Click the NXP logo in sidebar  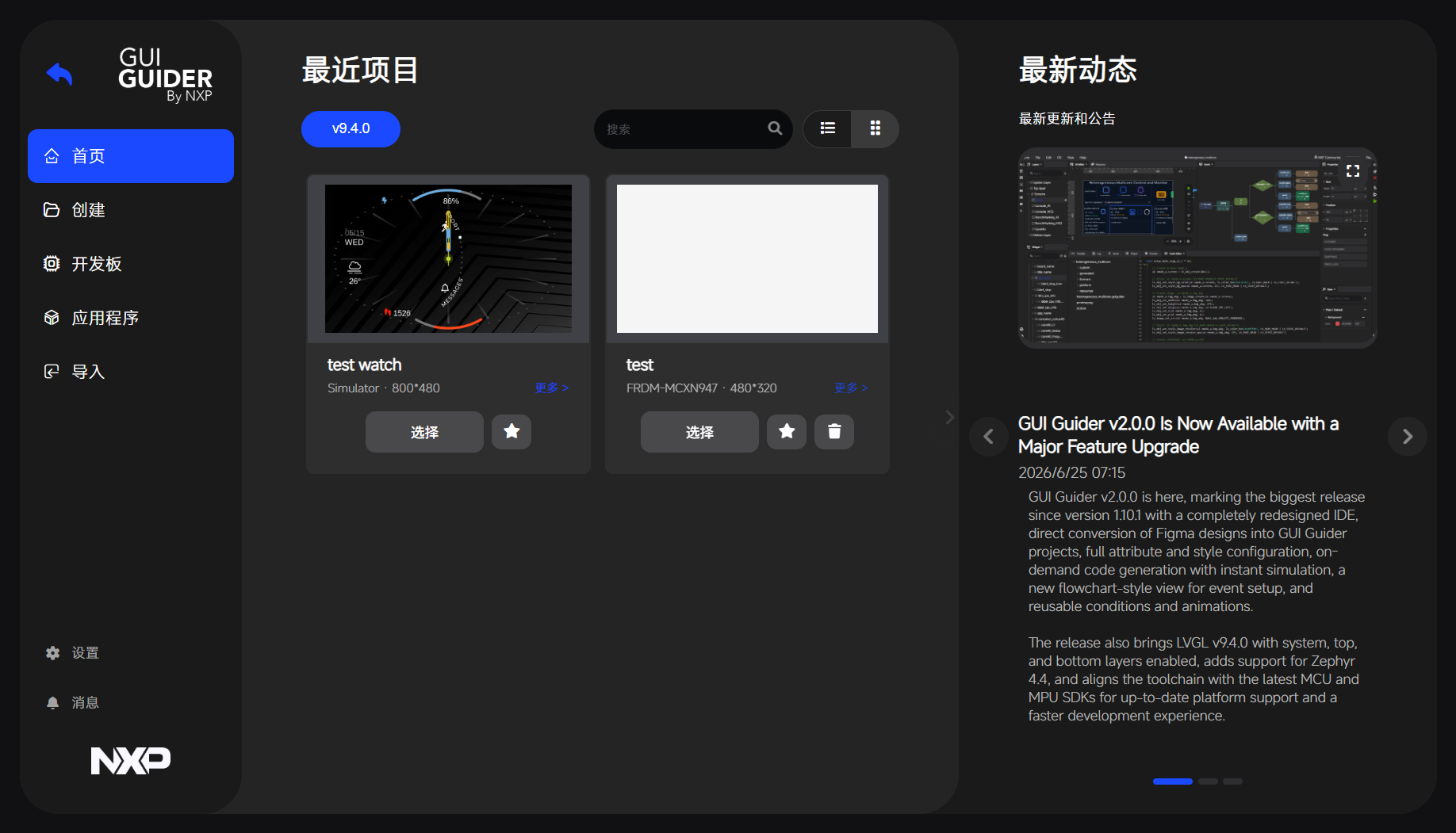point(131,761)
